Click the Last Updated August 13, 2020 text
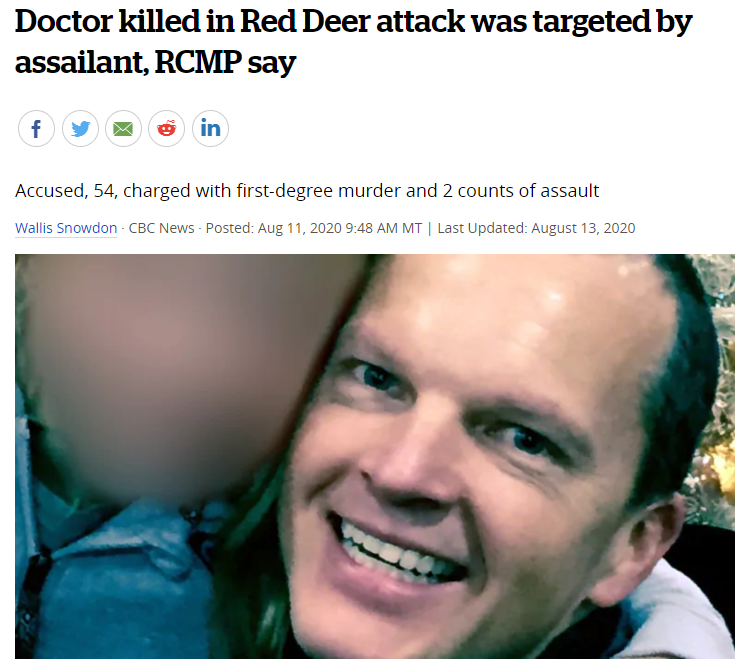The width and height of the screenshot is (745, 669). pos(536,228)
